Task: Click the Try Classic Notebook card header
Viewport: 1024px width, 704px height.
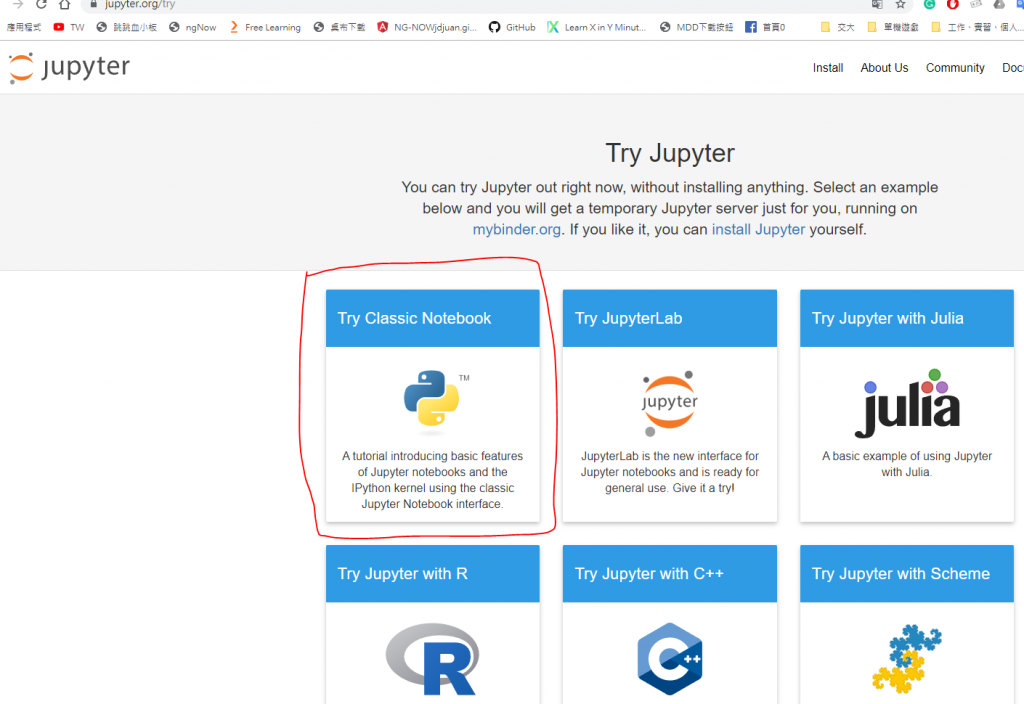Action: [x=432, y=318]
